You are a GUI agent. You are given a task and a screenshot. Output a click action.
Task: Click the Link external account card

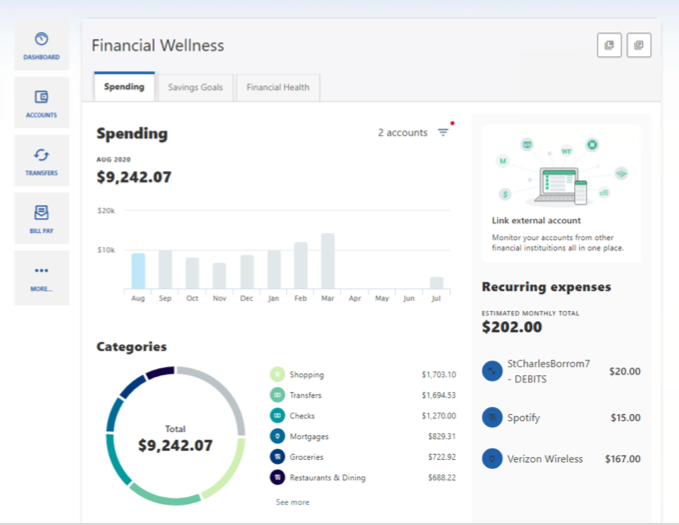561,193
